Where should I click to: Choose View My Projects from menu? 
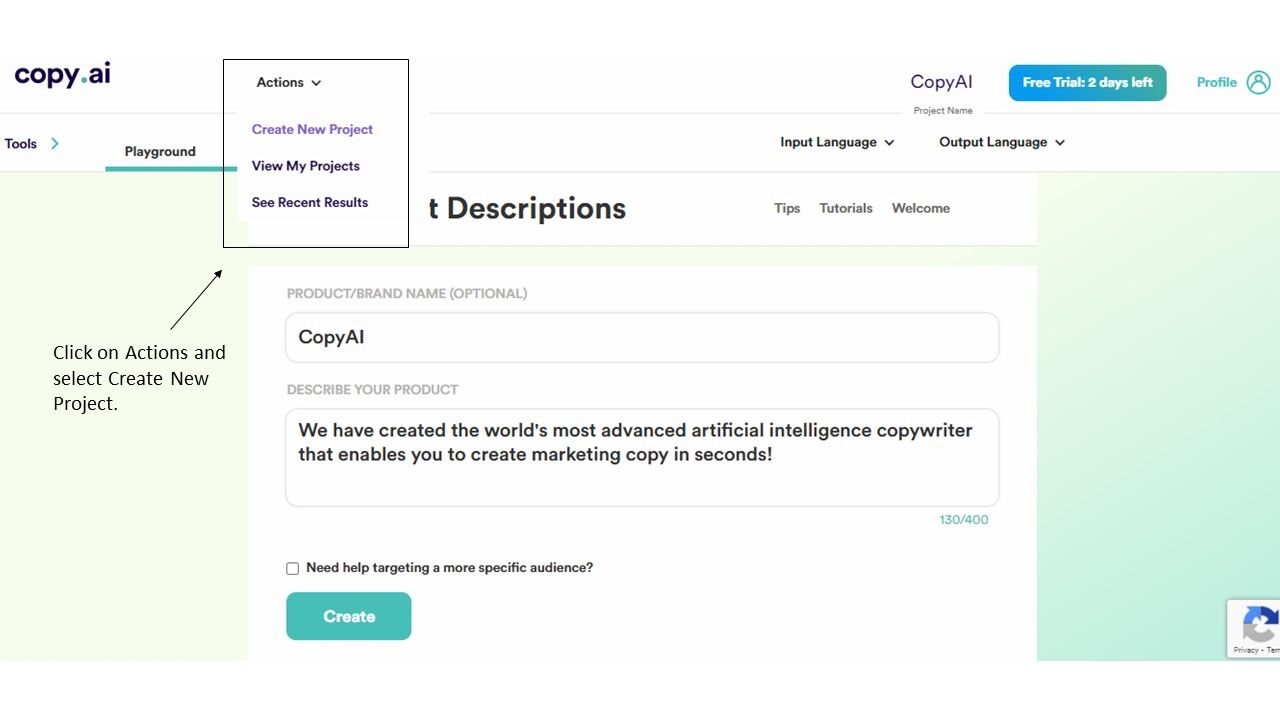(x=305, y=166)
